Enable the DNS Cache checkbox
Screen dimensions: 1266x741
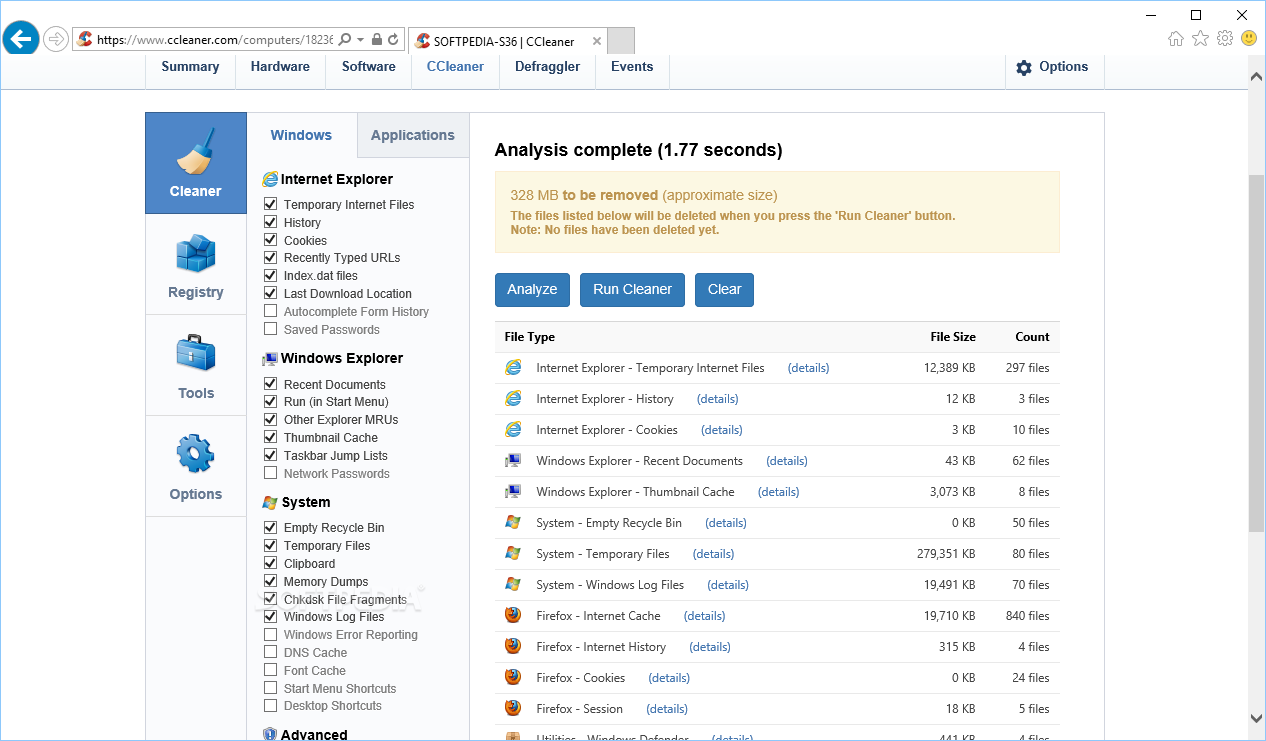click(x=270, y=652)
